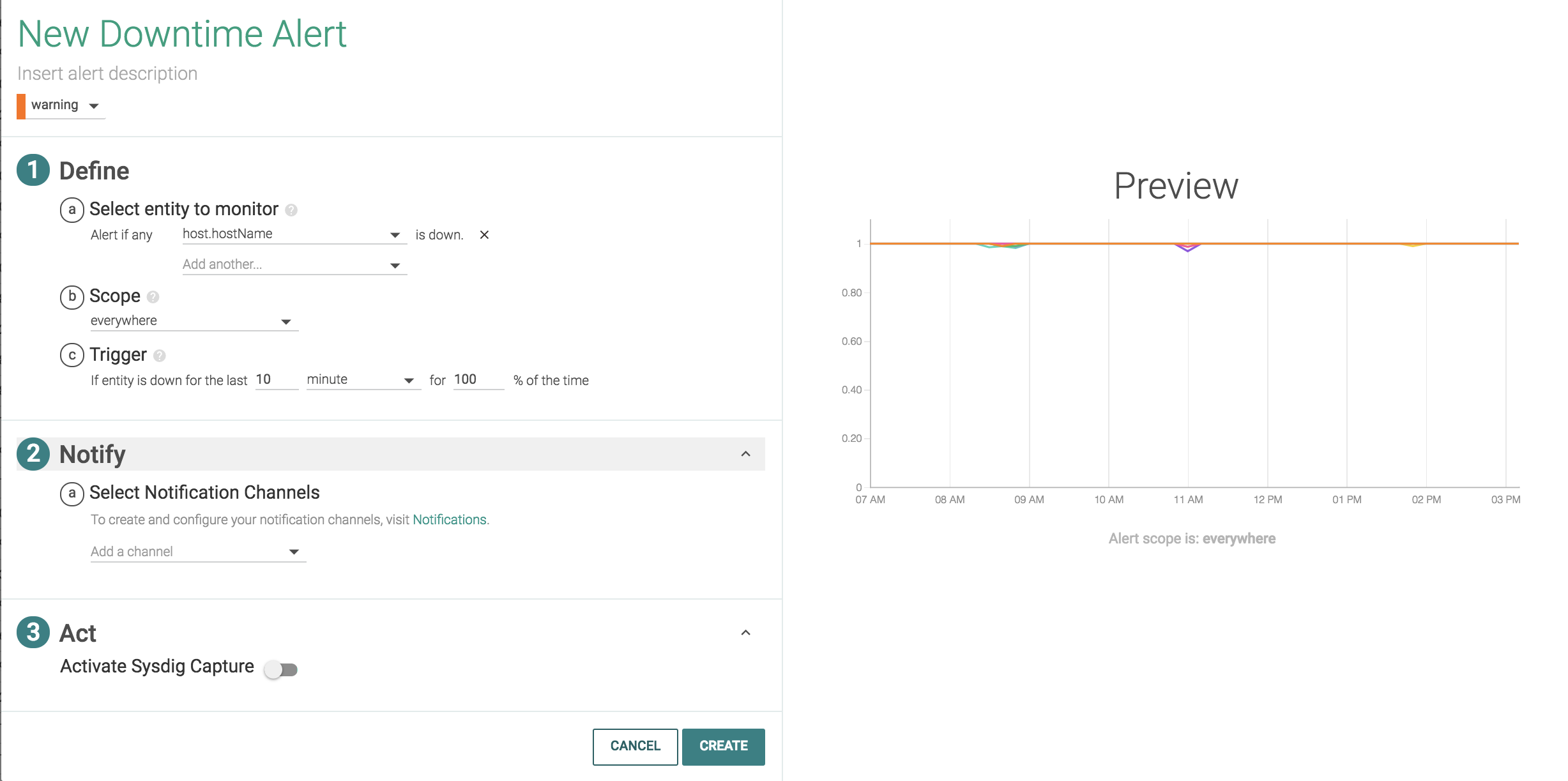The image size is (1568, 781).
Task: Open the warning severity dropdown
Action: (x=61, y=105)
